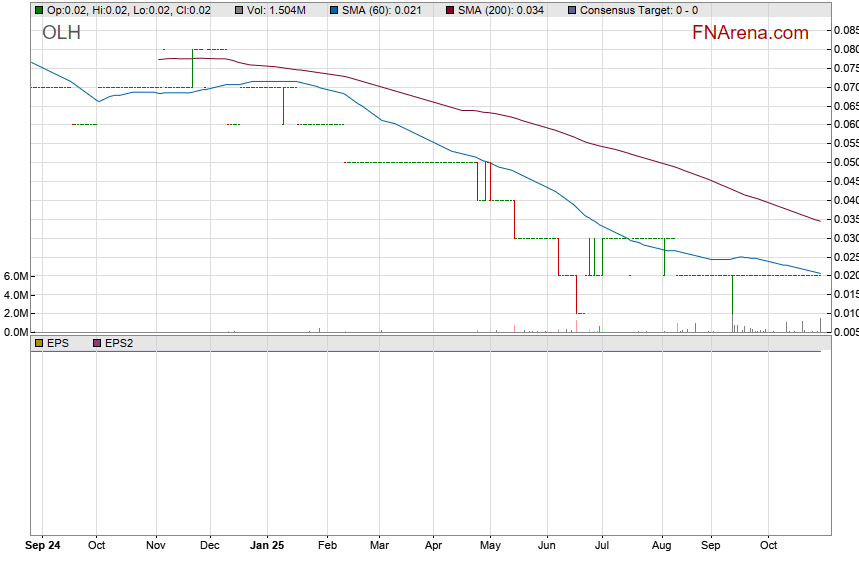Viewport: 859px width, 566px height.
Task: Click the OLH ticker symbol label
Action: pos(62,33)
